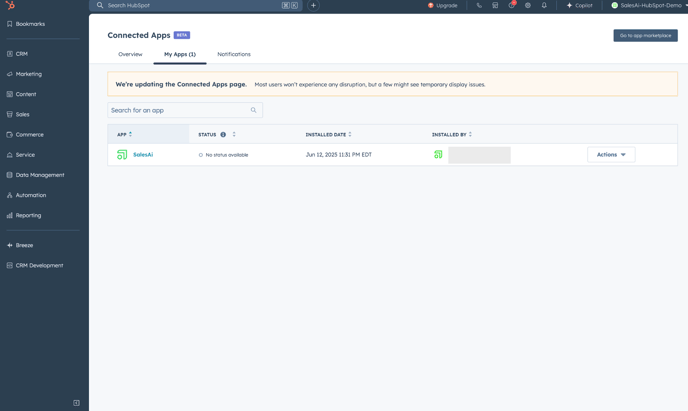688x411 pixels.
Task: Collapse the sidebar navigation
Action: pos(76,403)
